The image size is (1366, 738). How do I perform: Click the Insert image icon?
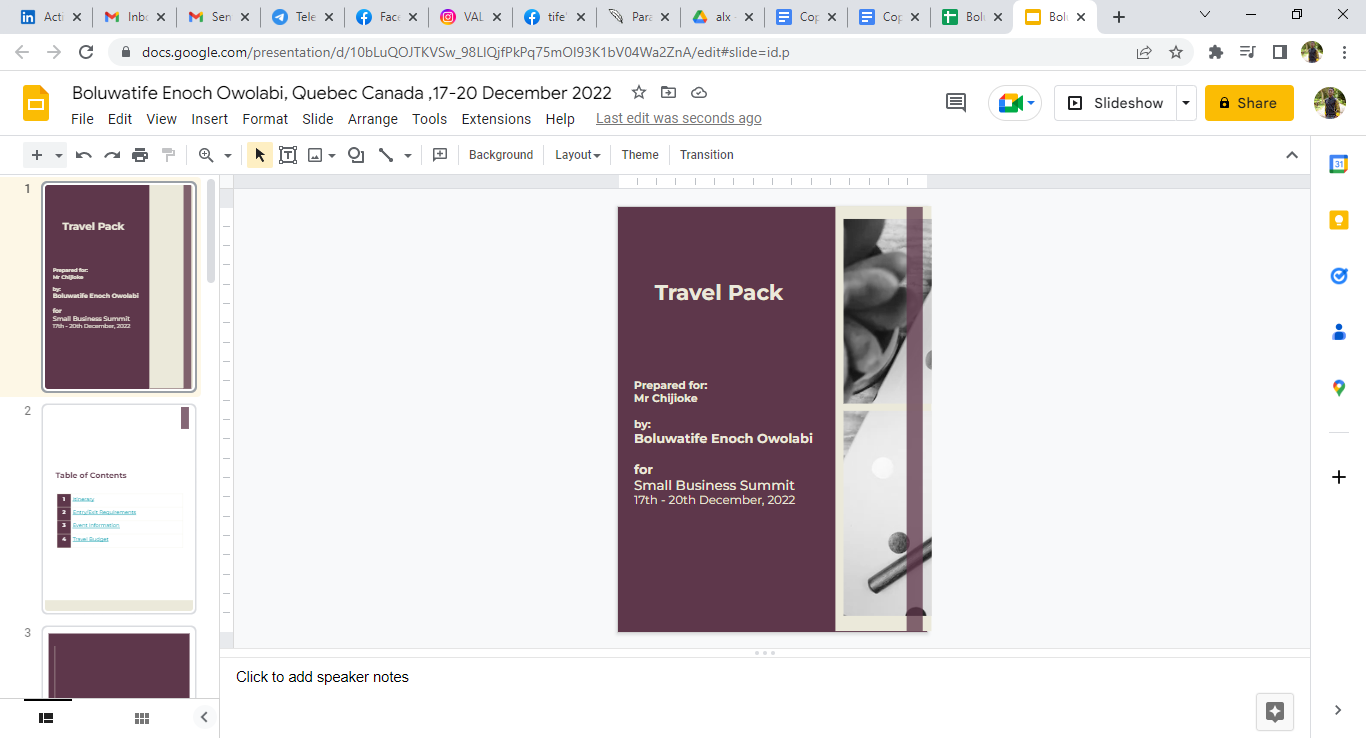tap(315, 155)
